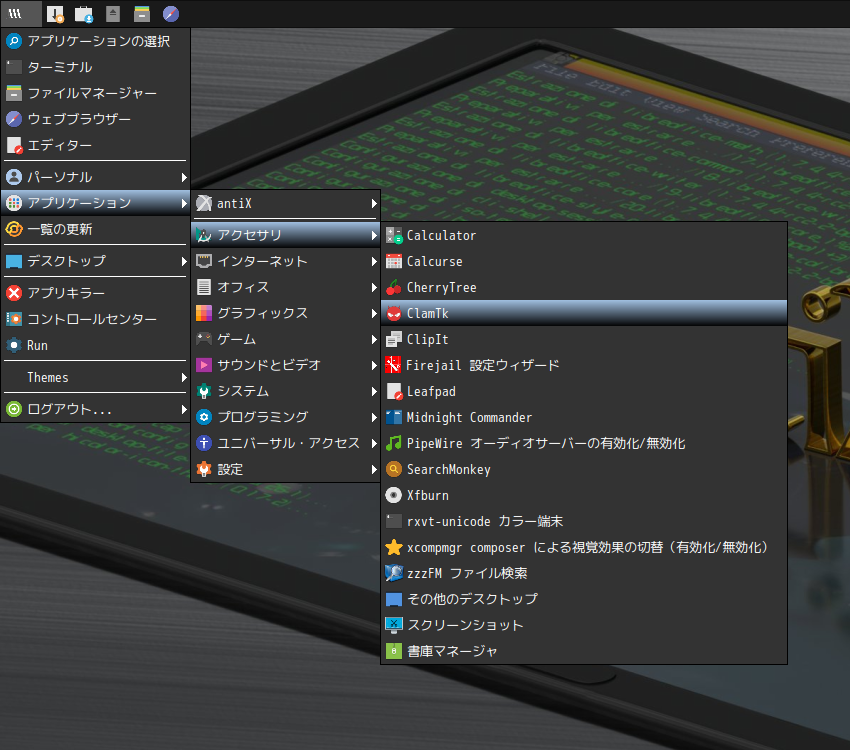
Task: Expand the ゲーム submenu
Action: (x=286, y=339)
